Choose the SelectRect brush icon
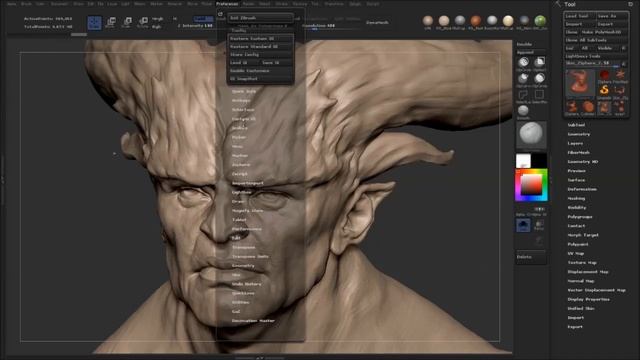 click(539, 95)
